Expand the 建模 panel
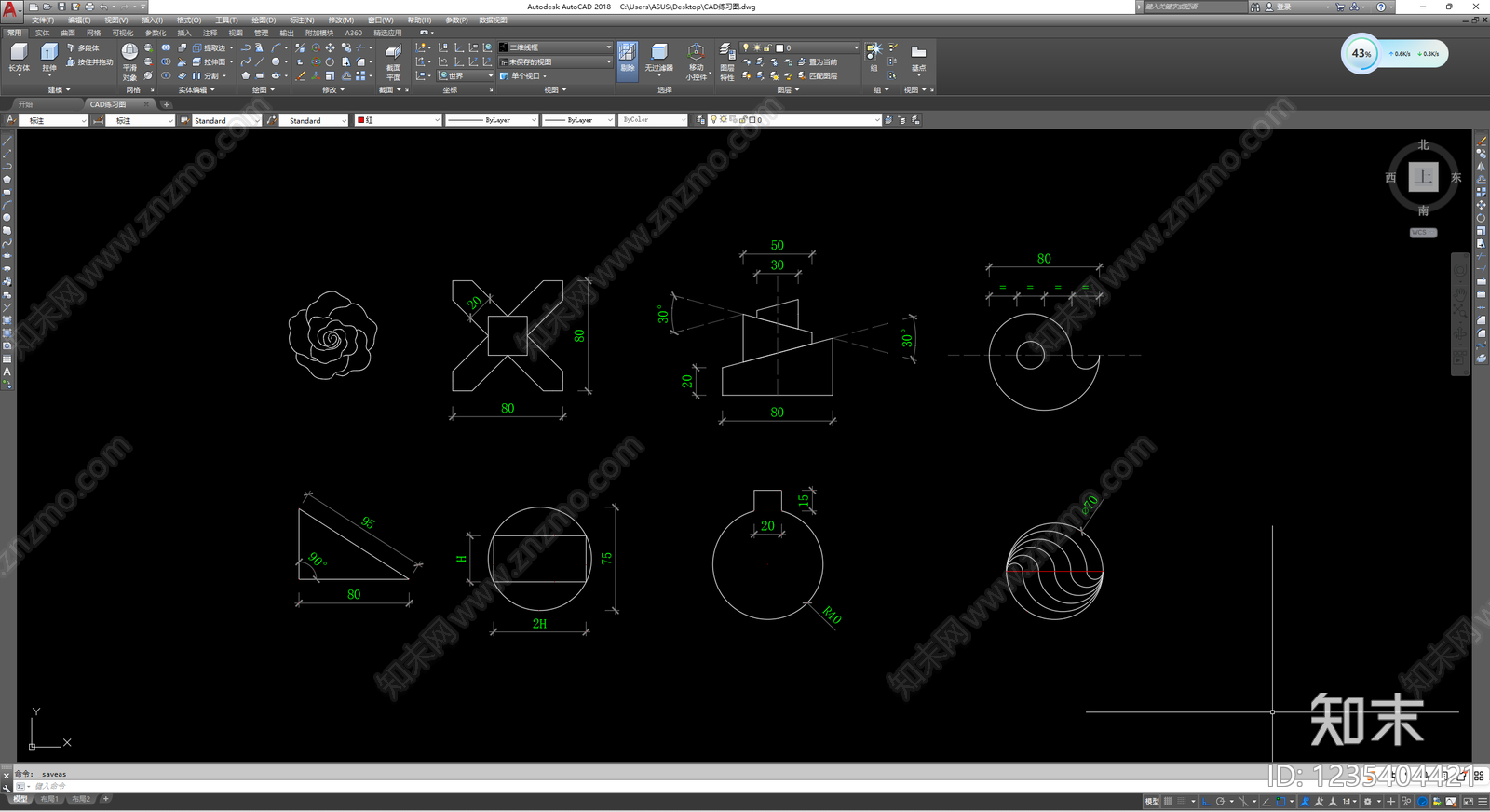Image resolution: width=1490 pixels, height=812 pixels. 60,90
